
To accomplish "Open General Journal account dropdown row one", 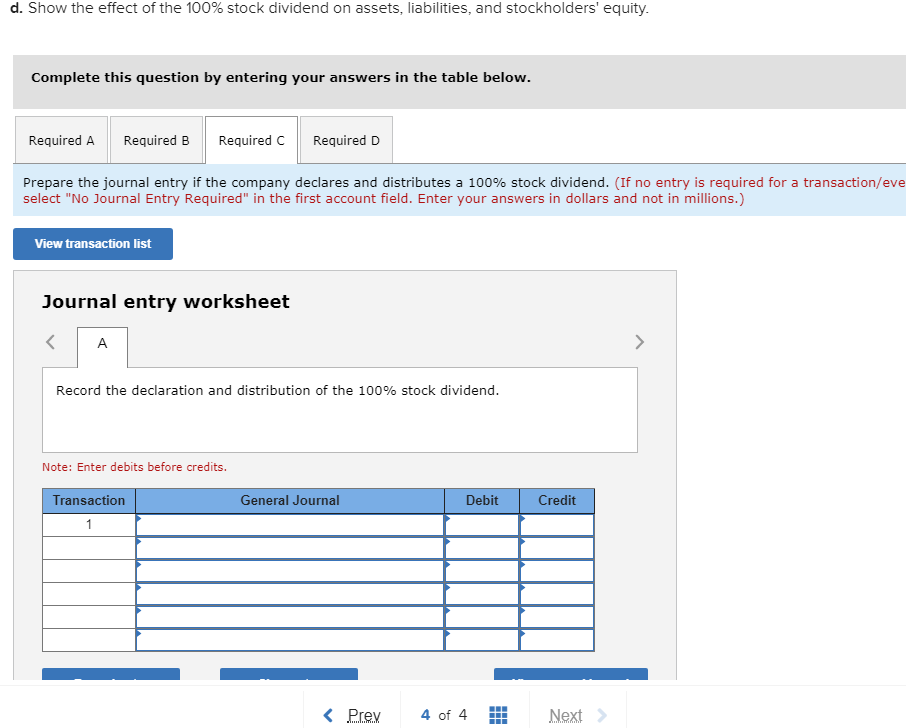I will pyautogui.click(x=290, y=525).
